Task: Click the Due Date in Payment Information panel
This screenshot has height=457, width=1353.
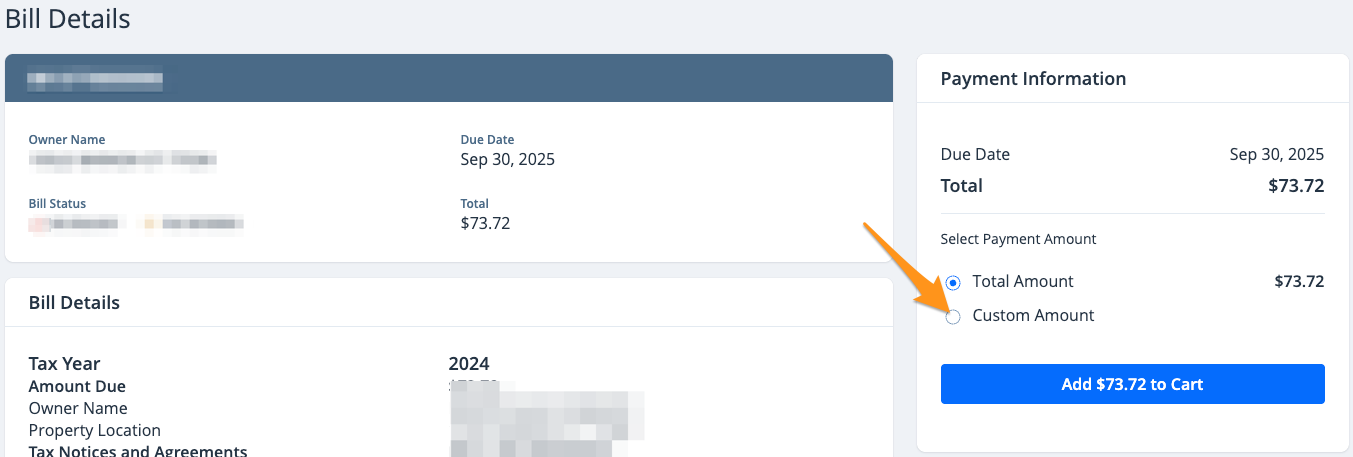Action: 1276,155
